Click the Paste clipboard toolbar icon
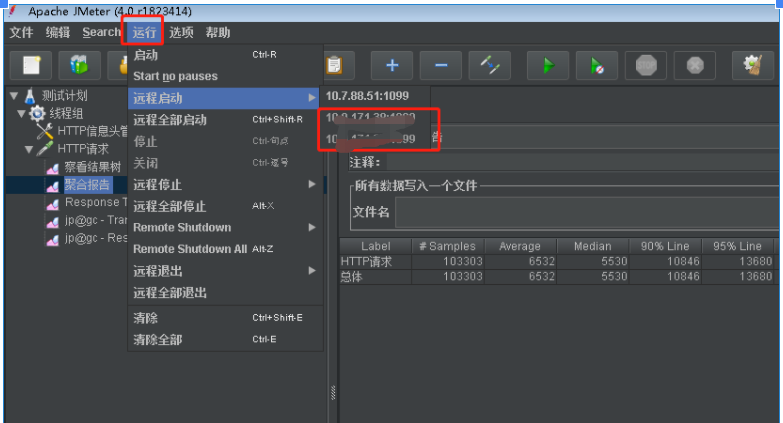783x423 pixels. (334, 65)
